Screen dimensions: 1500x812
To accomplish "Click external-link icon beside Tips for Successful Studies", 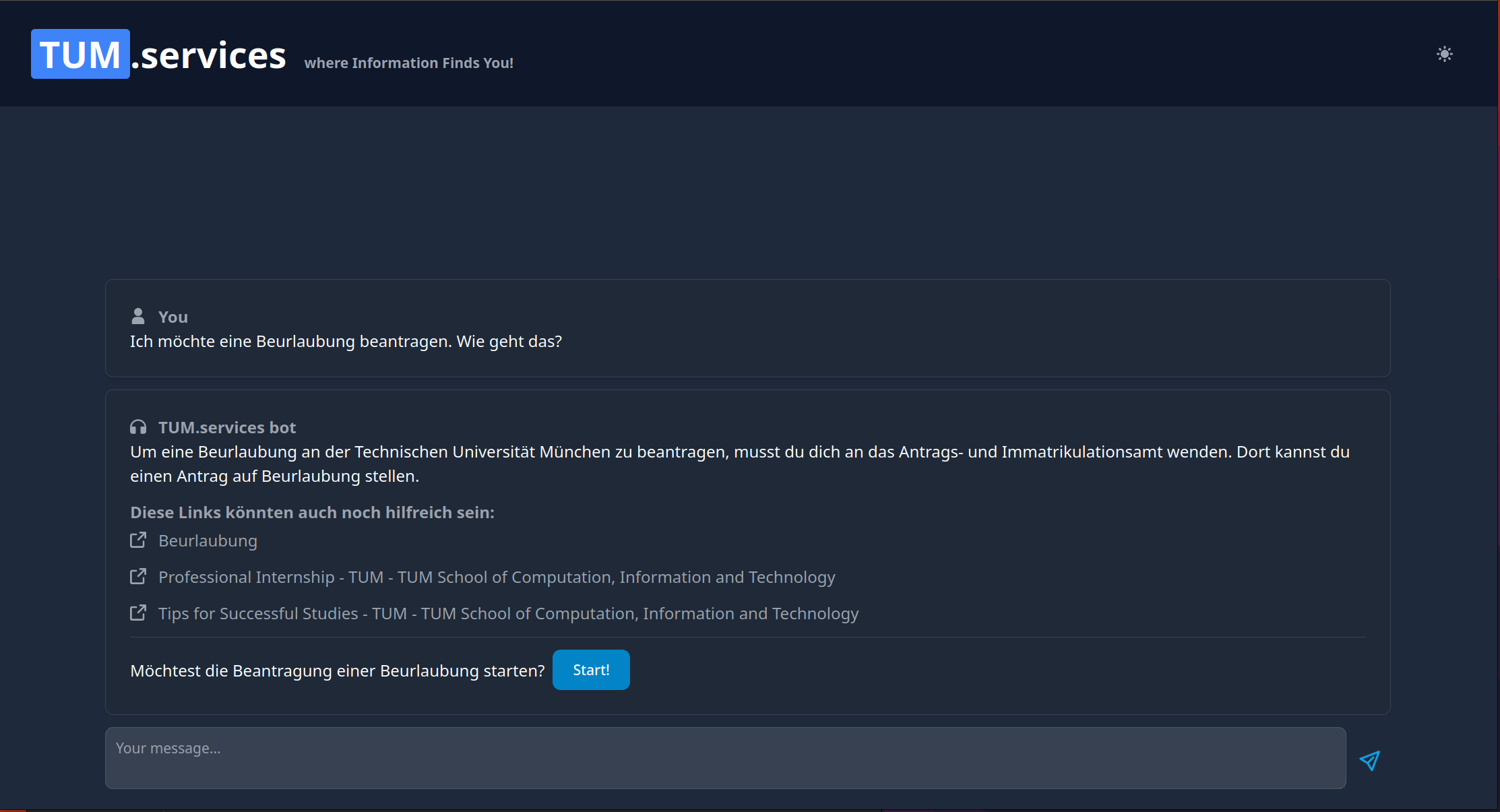I will pos(138,613).
